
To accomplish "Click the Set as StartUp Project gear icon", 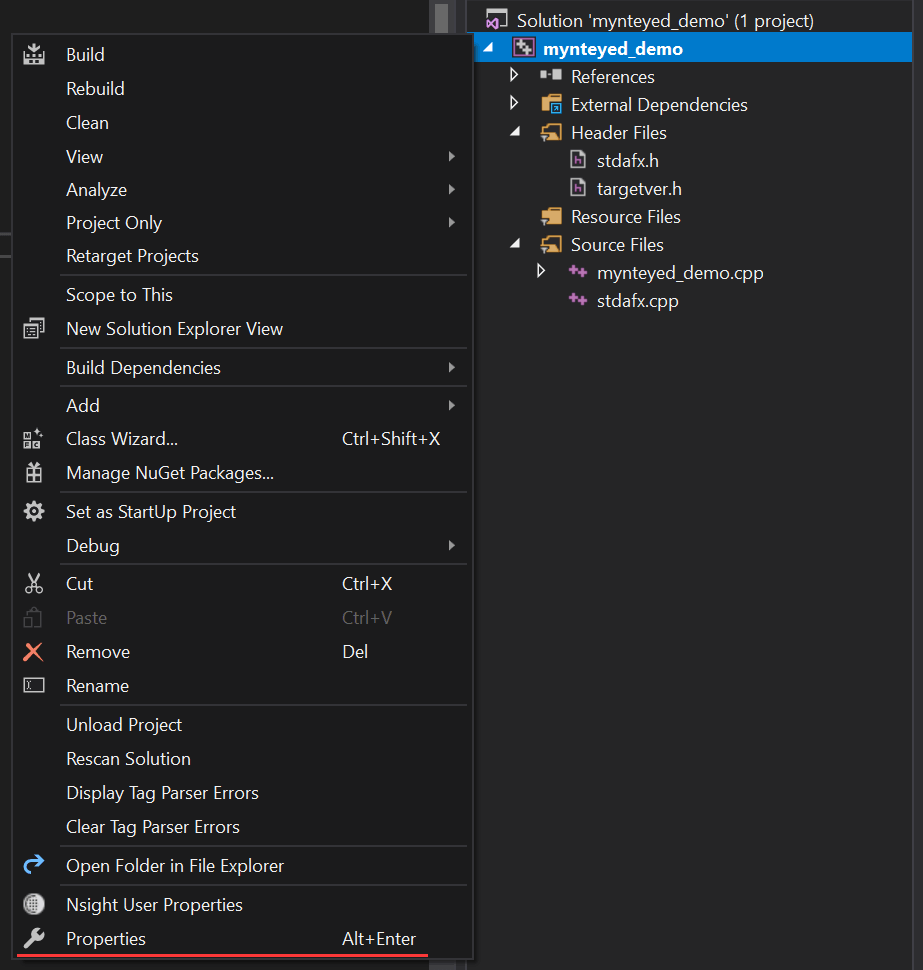I will pos(34,512).
